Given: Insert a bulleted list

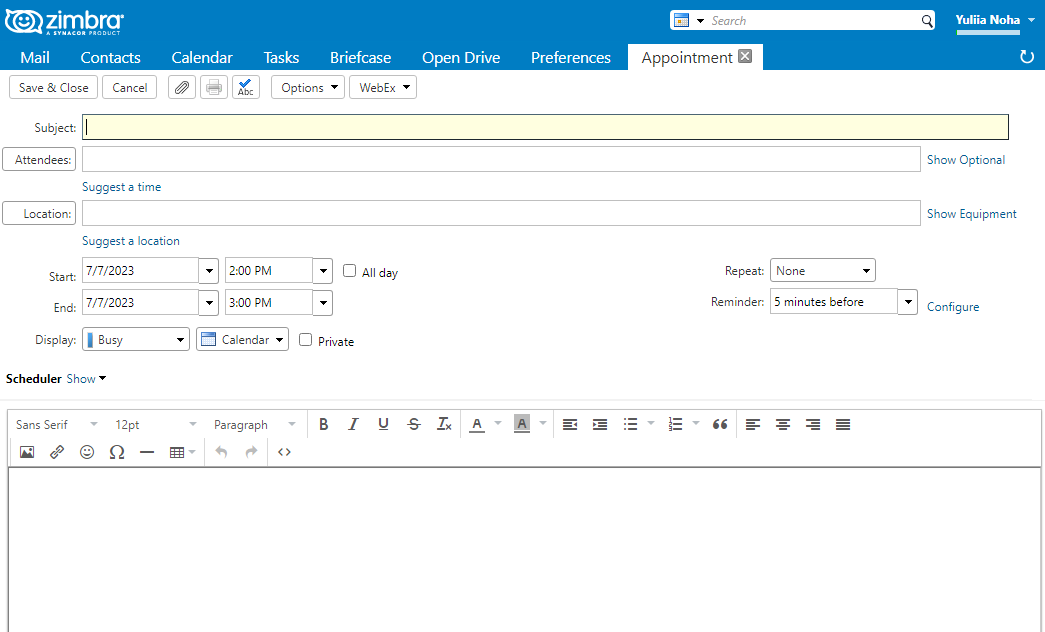Looking at the screenshot, I should 630,425.
